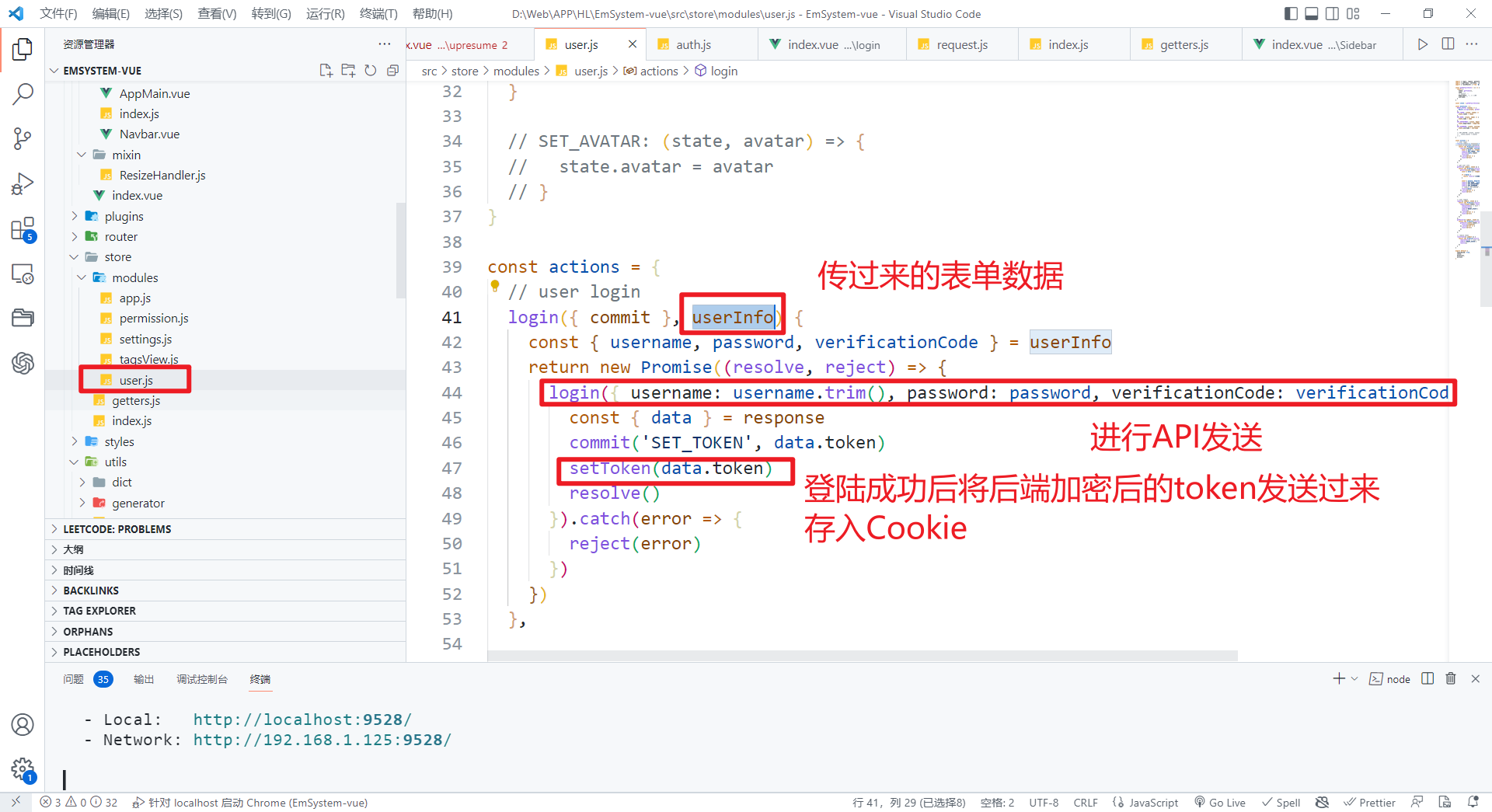The image size is (1492, 812).
Task: Open notifications bell in status bar
Action: coord(1473,803)
